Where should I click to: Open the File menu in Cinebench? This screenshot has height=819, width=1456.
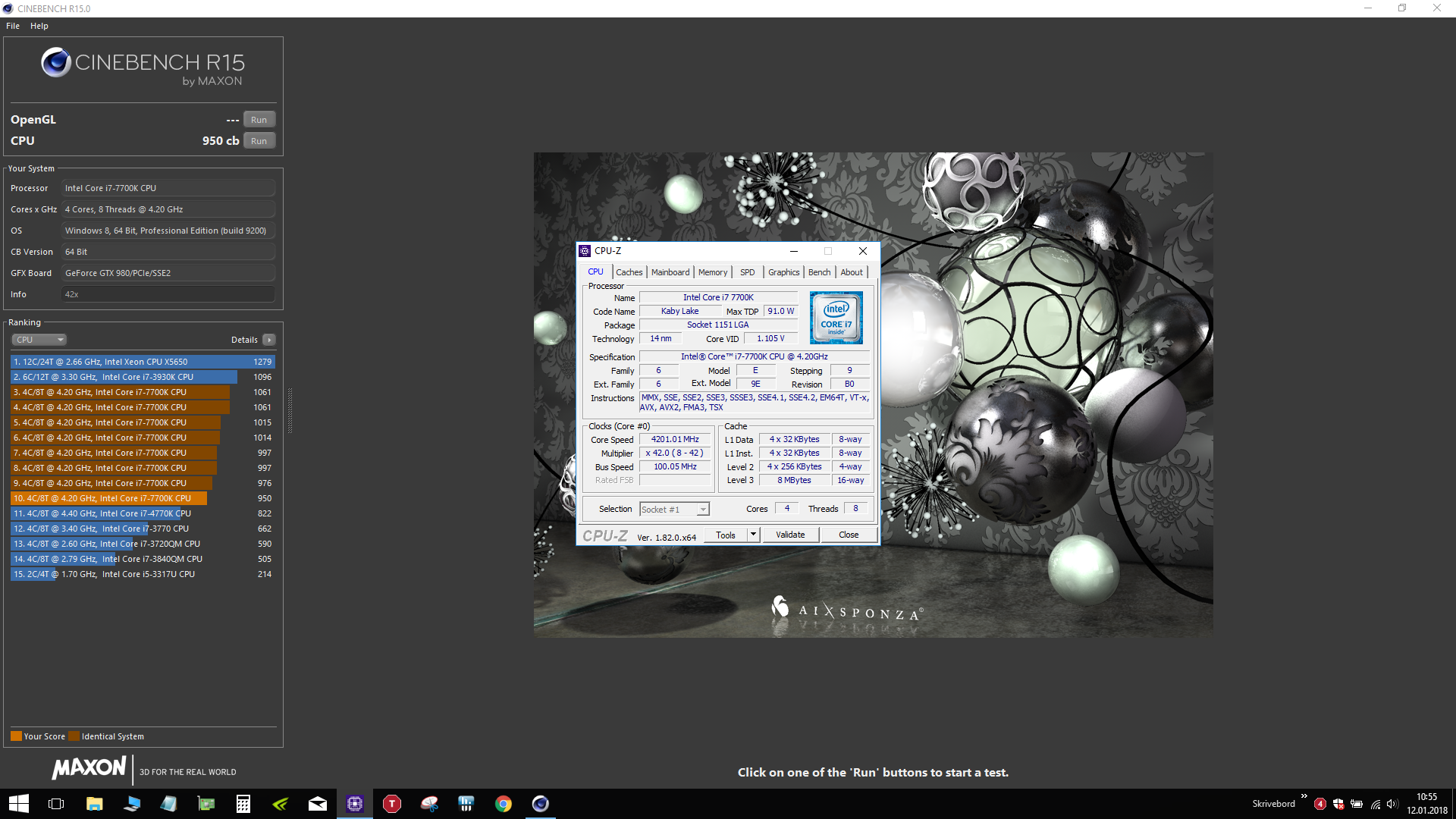[13, 26]
